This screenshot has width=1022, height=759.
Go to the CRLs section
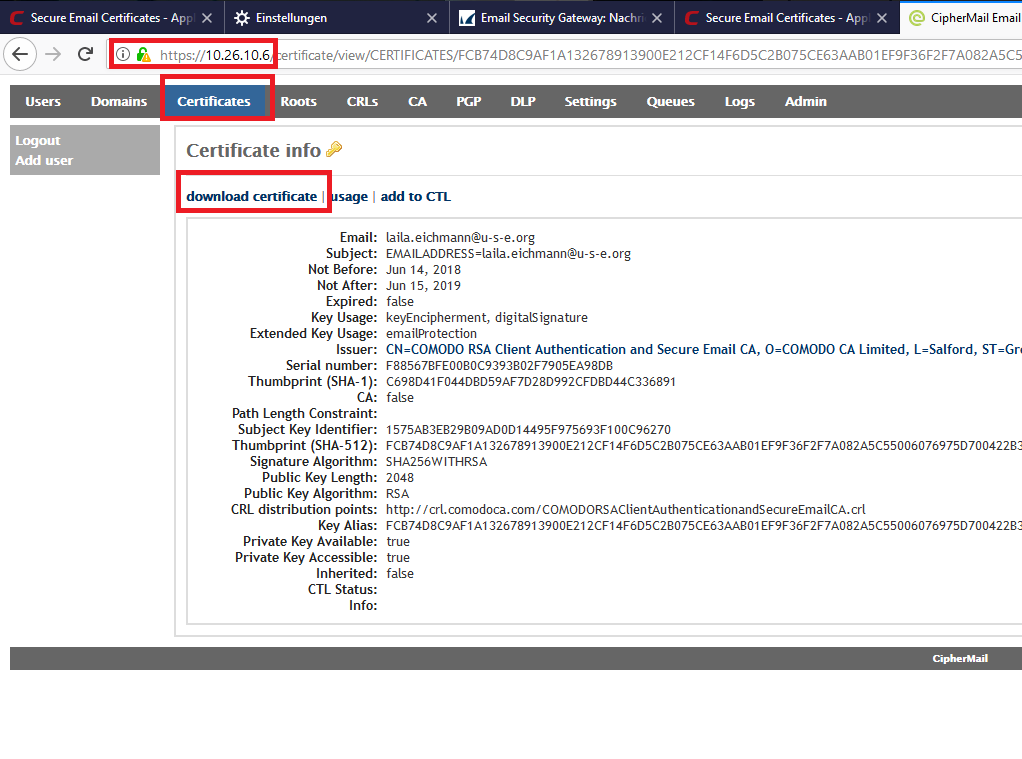362,101
